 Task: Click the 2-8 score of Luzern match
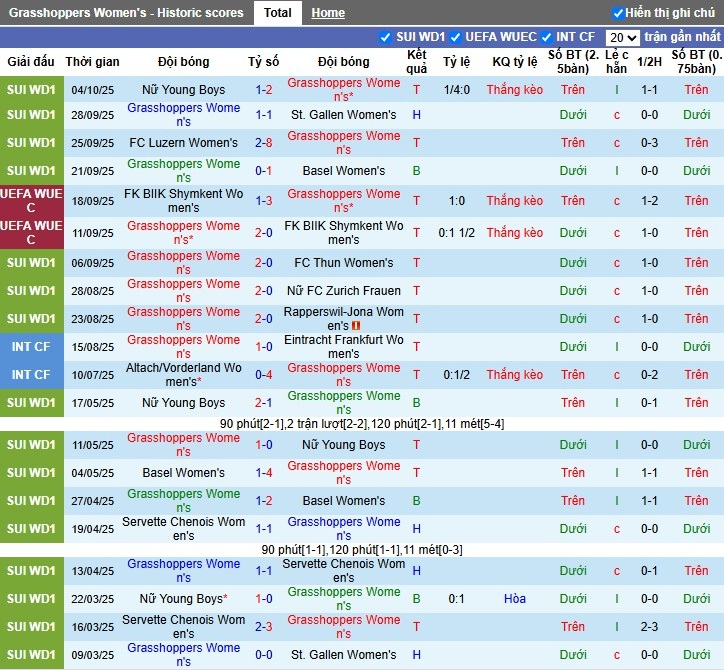[x=264, y=143]
